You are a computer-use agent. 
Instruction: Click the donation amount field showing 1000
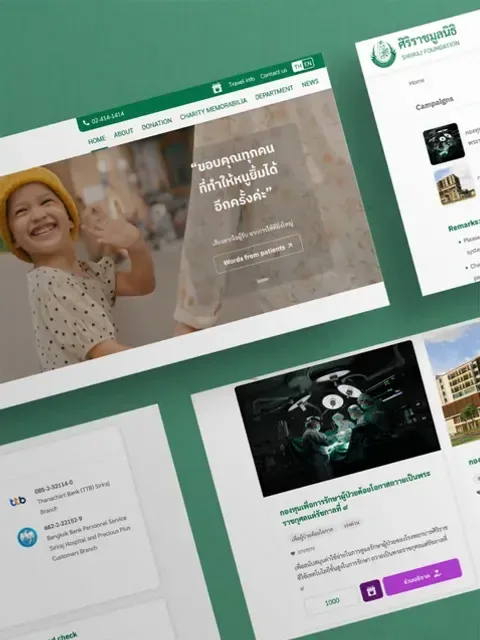[332, 601]
